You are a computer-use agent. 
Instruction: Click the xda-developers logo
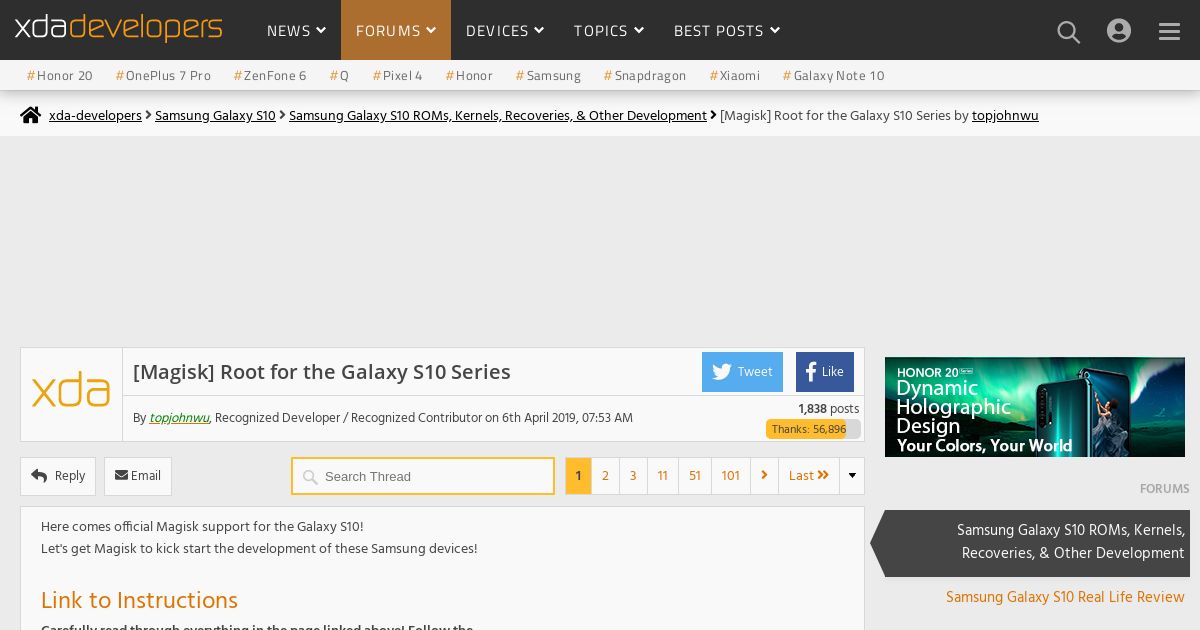click(118, 29)
